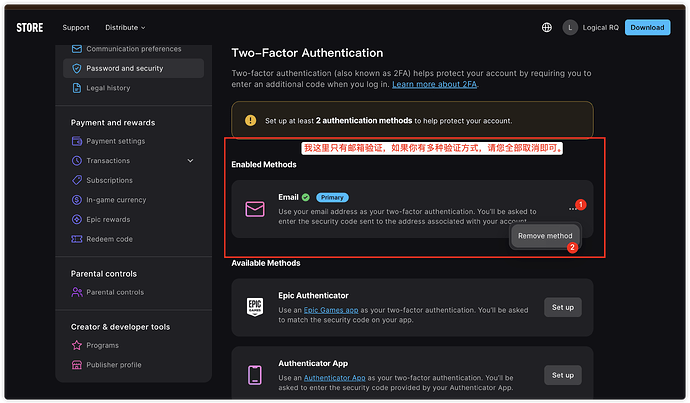
Task: Open the Distribute dropdown menu
Action: tap(125, 27)
